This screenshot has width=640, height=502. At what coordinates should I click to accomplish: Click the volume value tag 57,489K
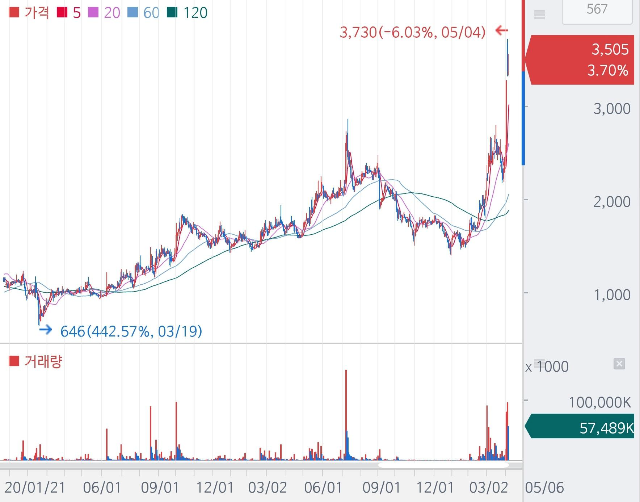580,426
